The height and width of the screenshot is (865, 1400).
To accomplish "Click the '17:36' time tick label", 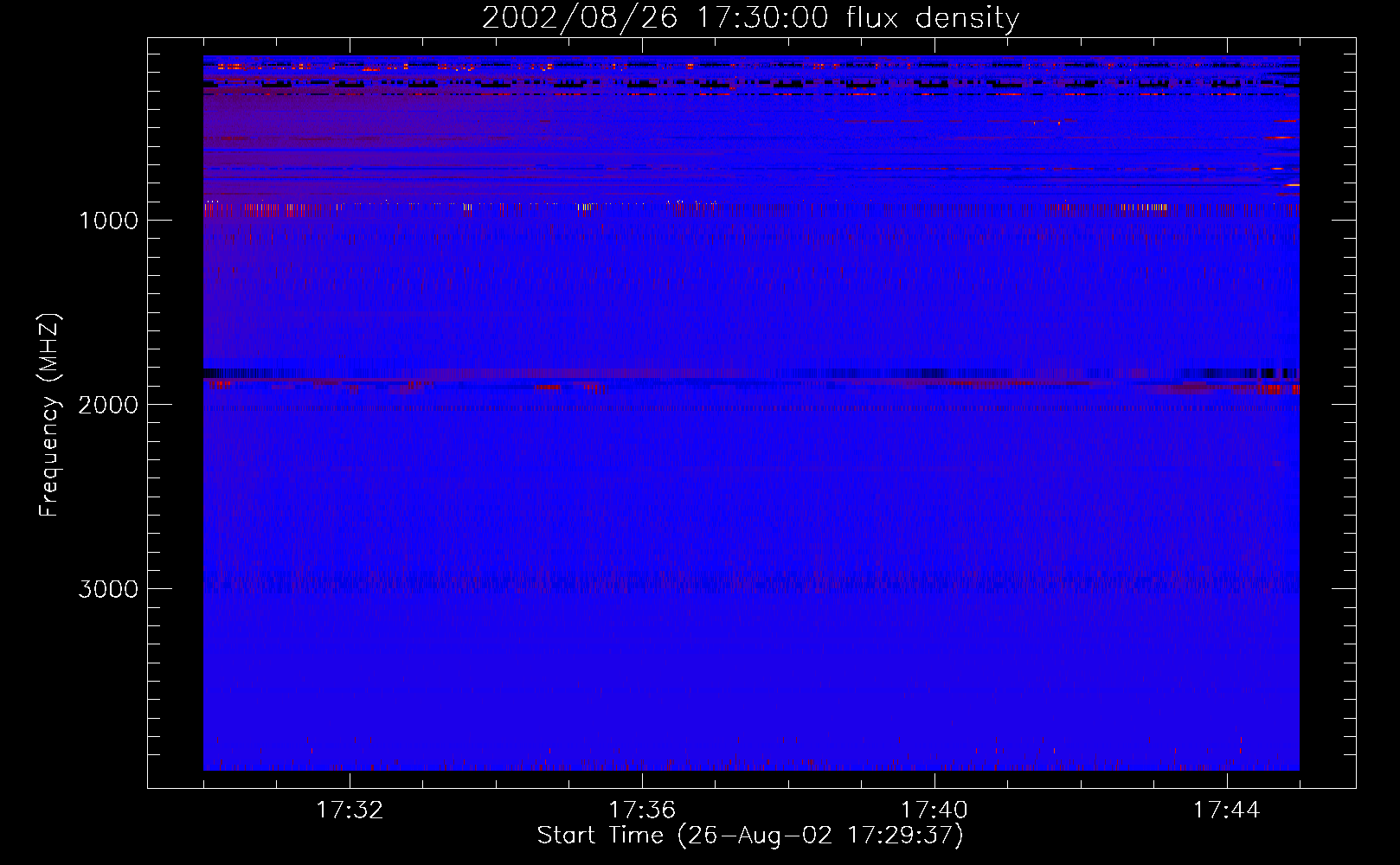I will [642, 811].
